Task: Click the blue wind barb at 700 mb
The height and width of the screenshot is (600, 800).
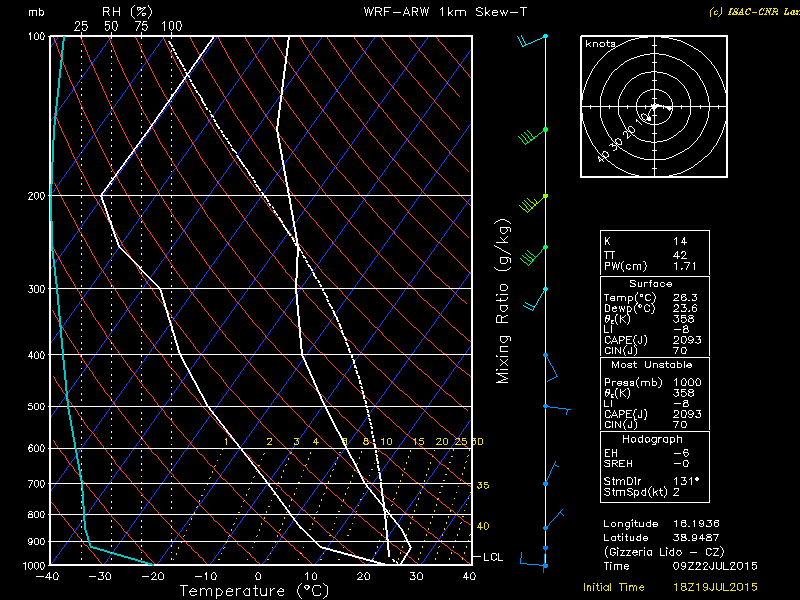Action: 551,473
